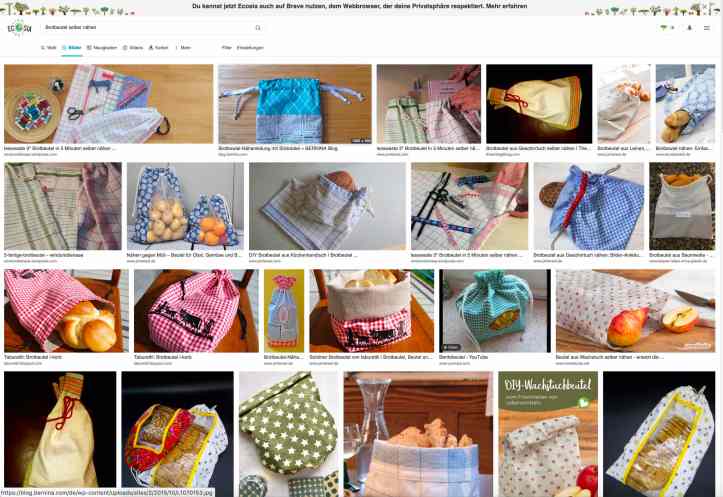Expand the Filter options
The height and width of the screenshot is (497, 723).
[226, 47]
